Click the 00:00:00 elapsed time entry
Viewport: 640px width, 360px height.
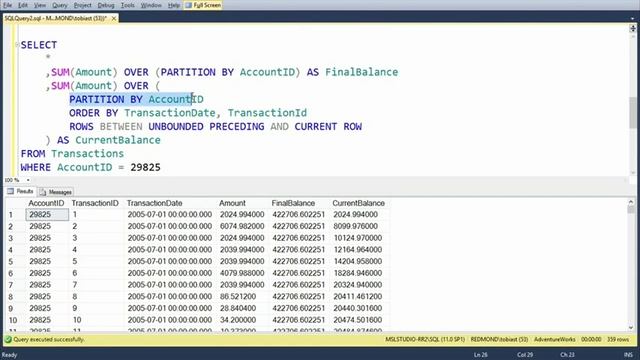pos(591,340)
